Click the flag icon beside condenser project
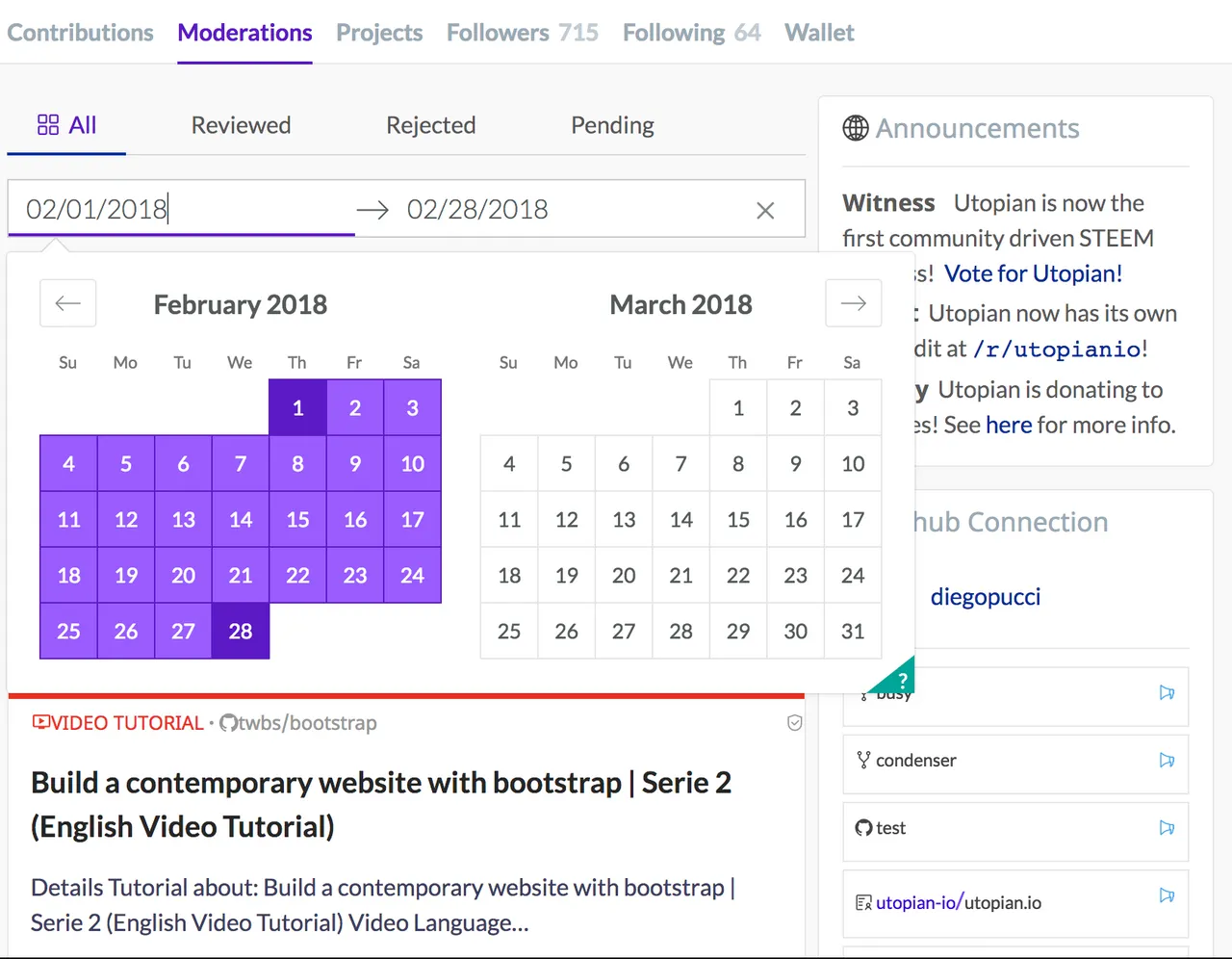This screenshot has width=1232, height=959. click(x=1167, y=760)
